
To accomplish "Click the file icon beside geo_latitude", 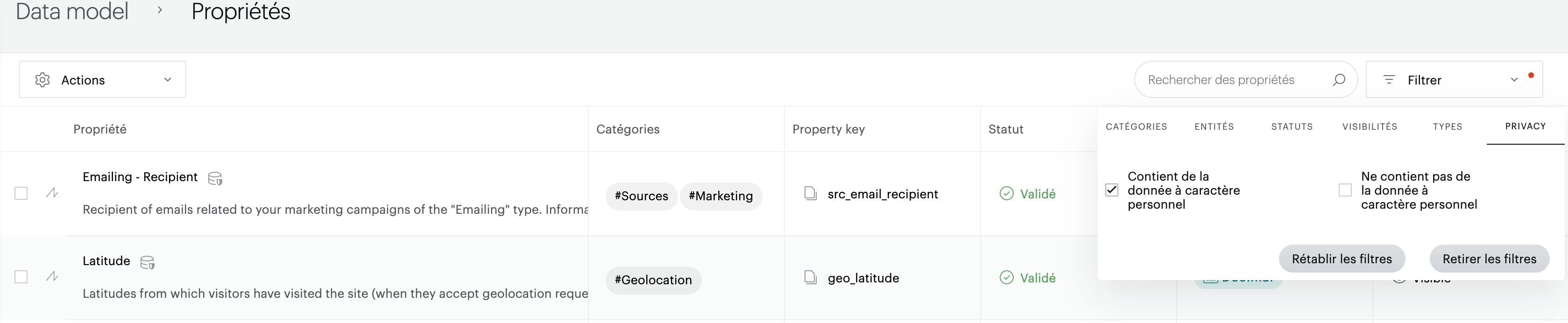I will tap(810, 277).
